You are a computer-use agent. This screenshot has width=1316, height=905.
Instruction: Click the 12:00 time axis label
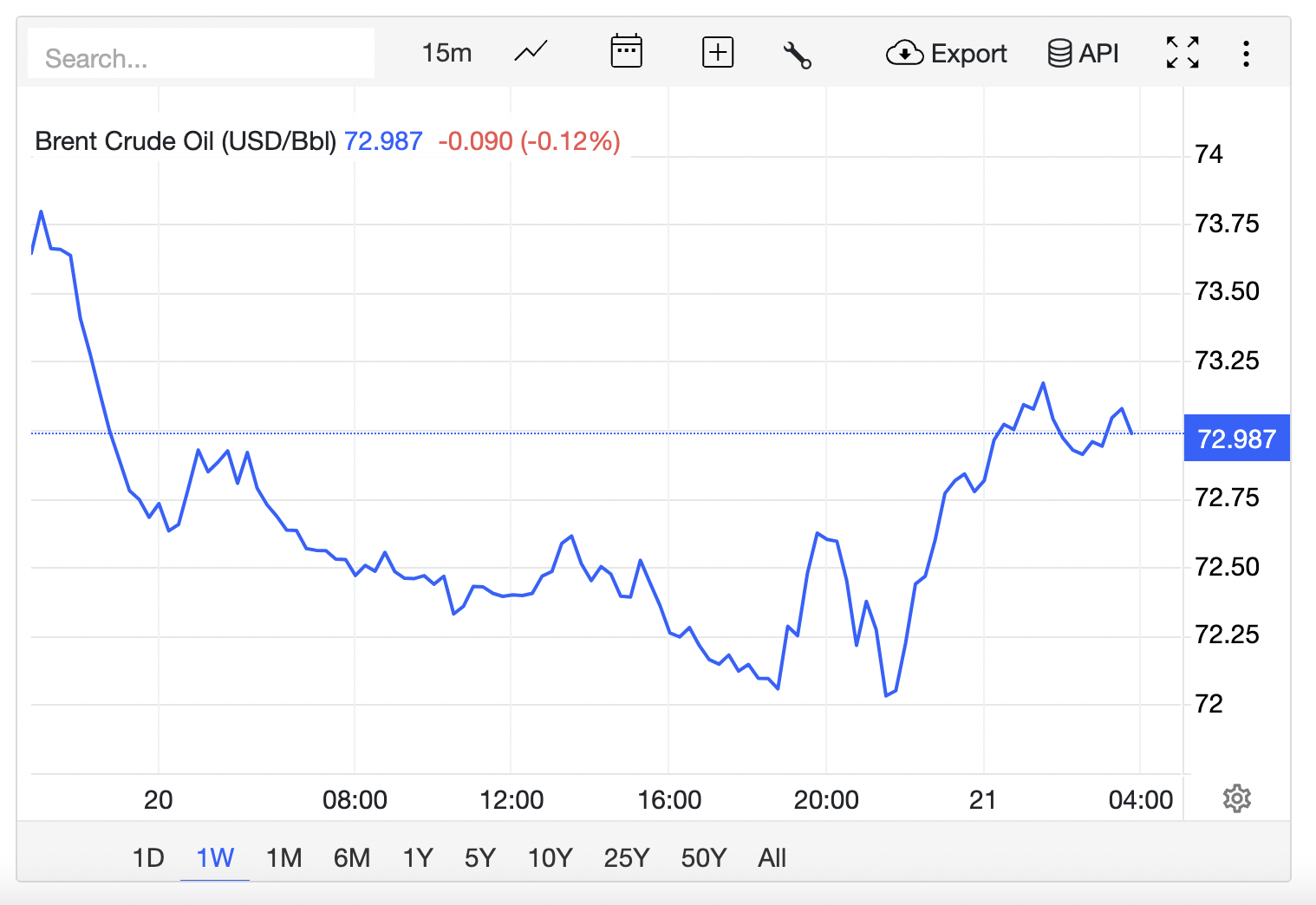[x=511, y=799]
